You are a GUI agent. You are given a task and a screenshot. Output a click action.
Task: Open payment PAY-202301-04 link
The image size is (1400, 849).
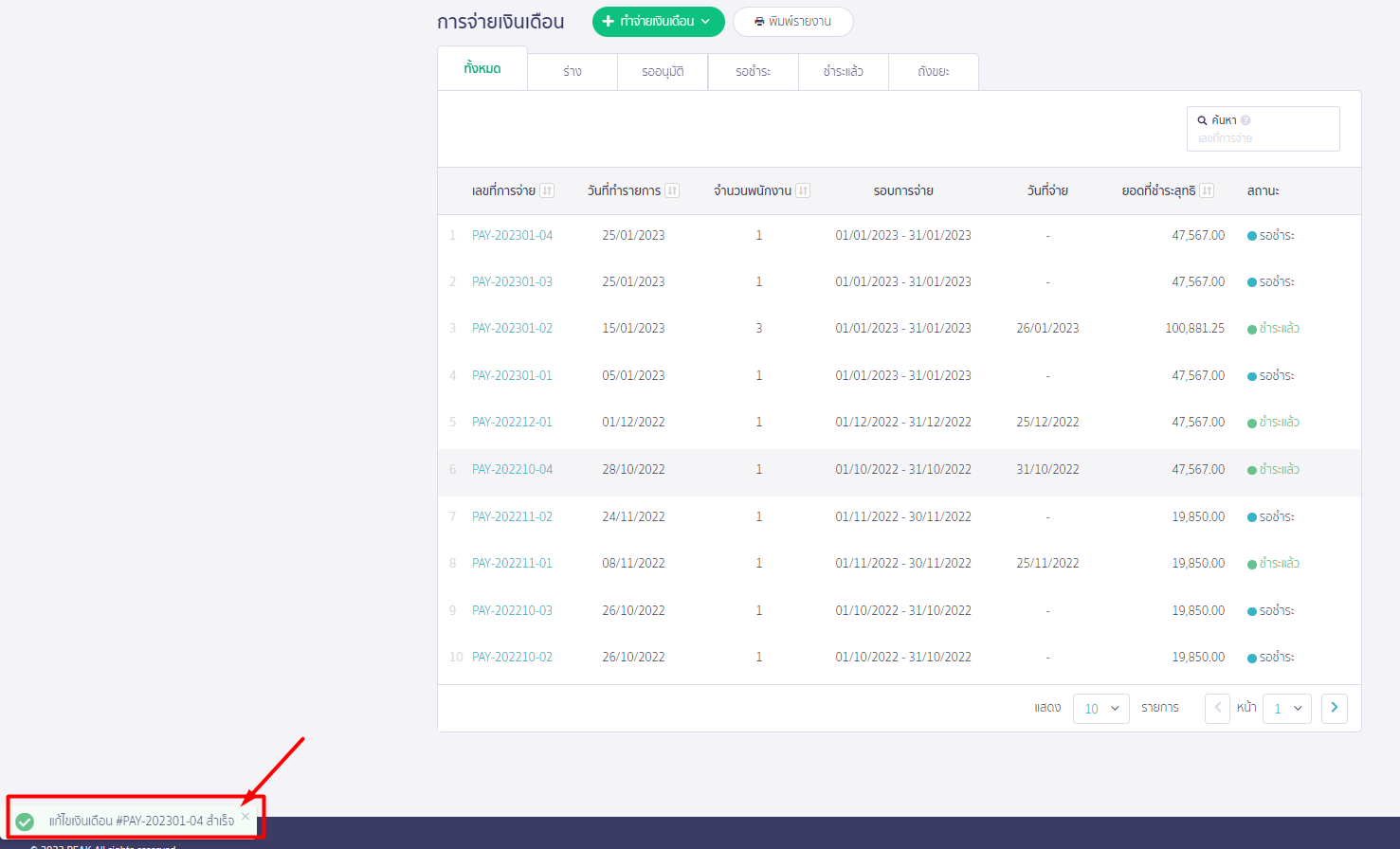click(x=512, y=235)
